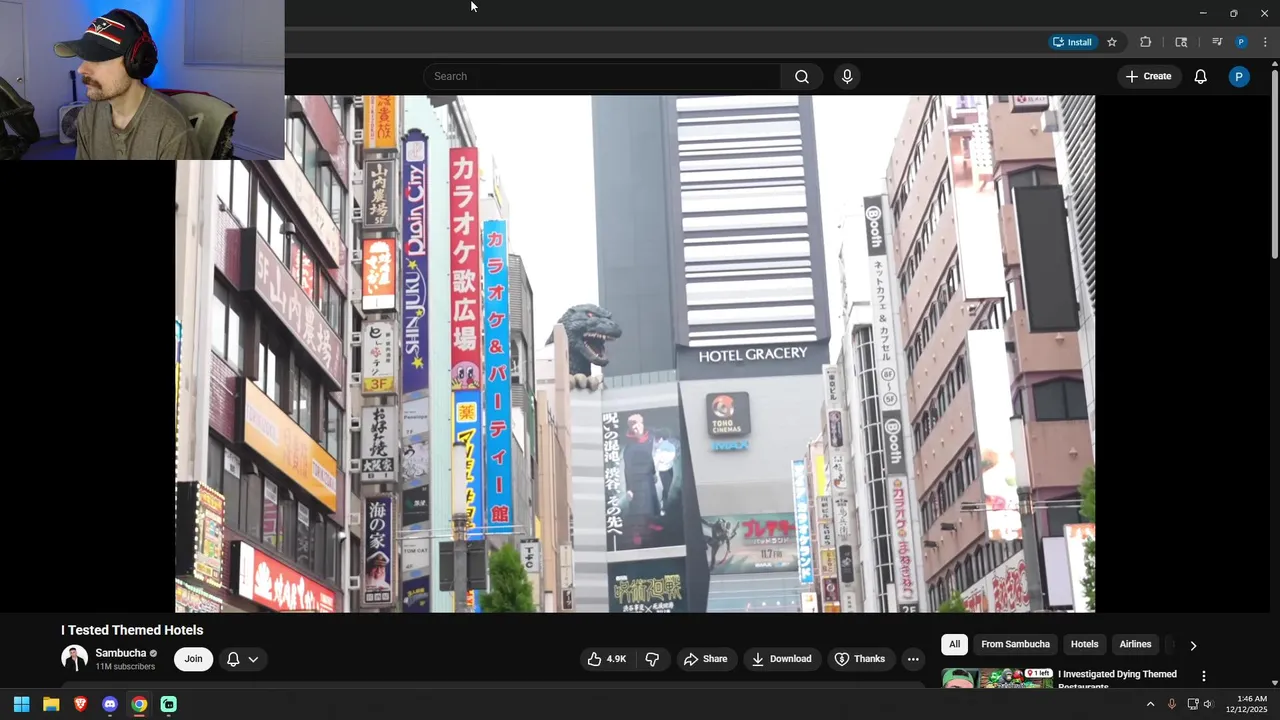This screenshot has height=720, width=1280.
Task: Open Dying Themed Restaurants video thumbnail
Action: (997, 679)
